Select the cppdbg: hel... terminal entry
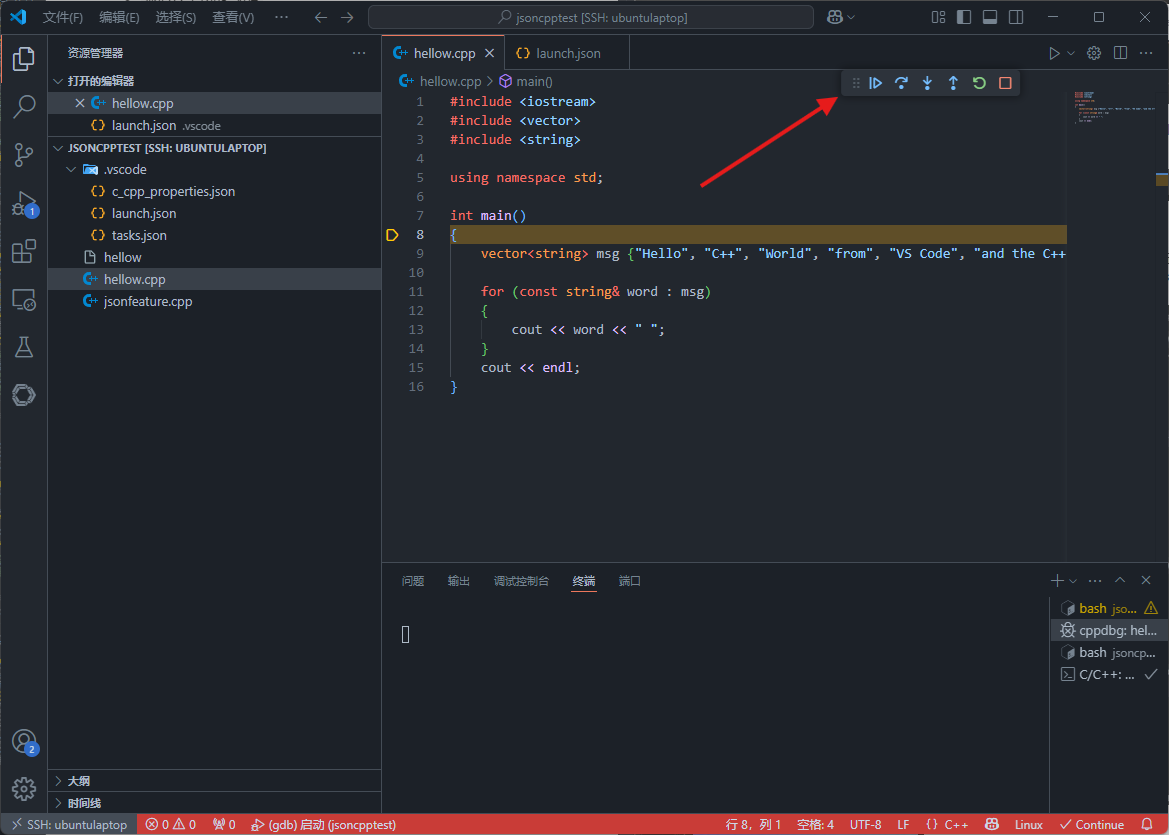 (x=1110, y=630)
